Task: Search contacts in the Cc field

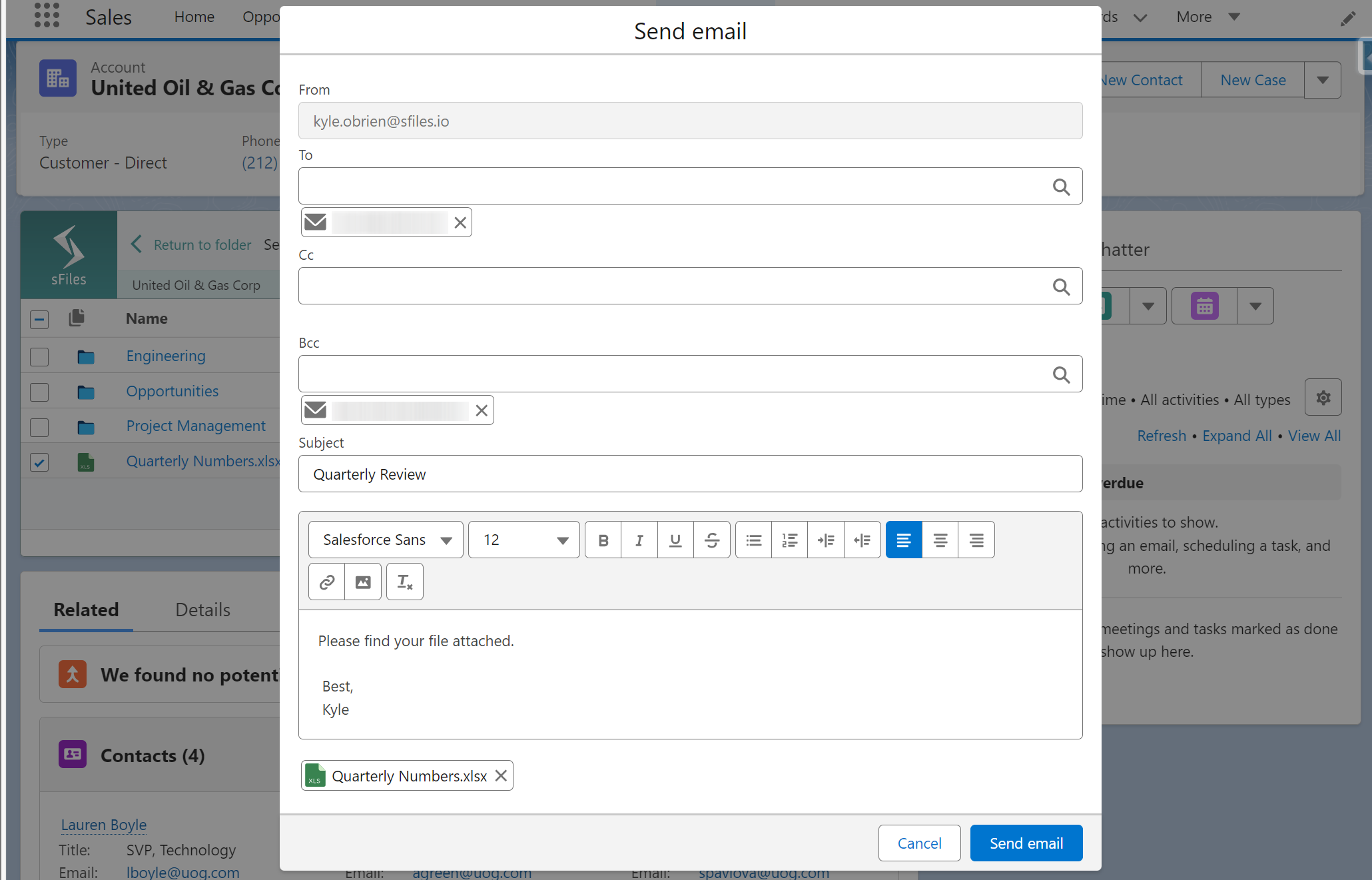Action: [1062, 286]
